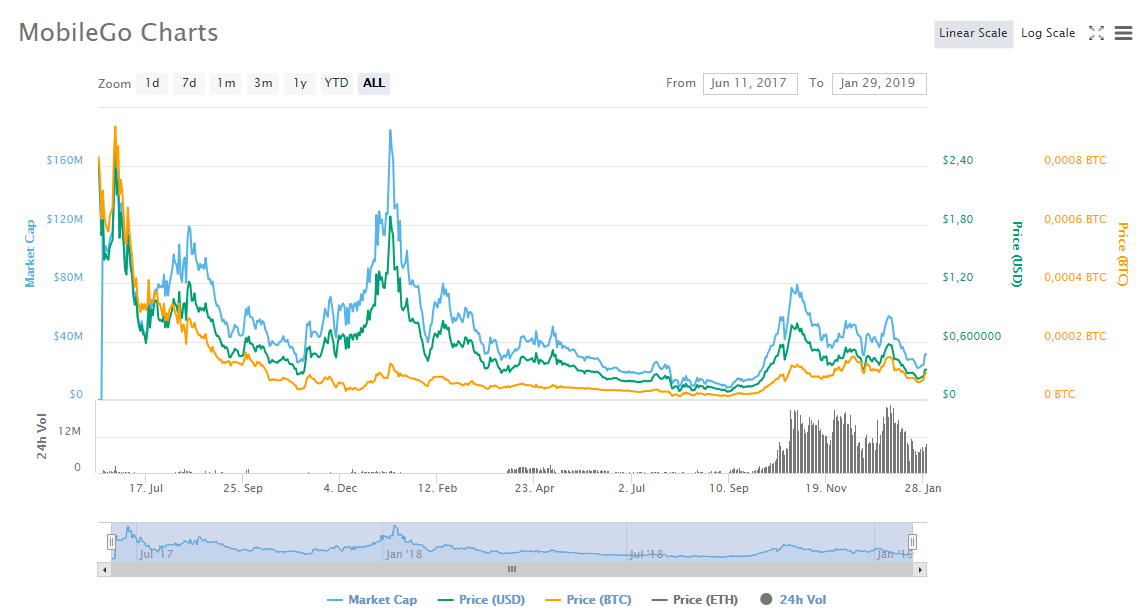This screenshot has width=1145, height=615.
Task: Click the 12M volume axis label
Action: (69, 431)
